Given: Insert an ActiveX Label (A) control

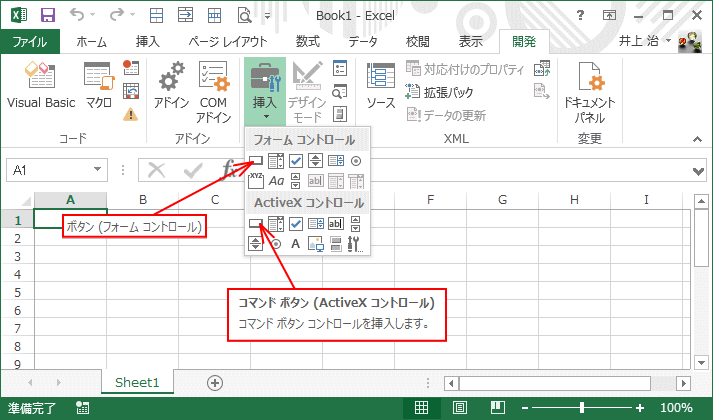Looking at the screenshot, I should click(296, 244).
